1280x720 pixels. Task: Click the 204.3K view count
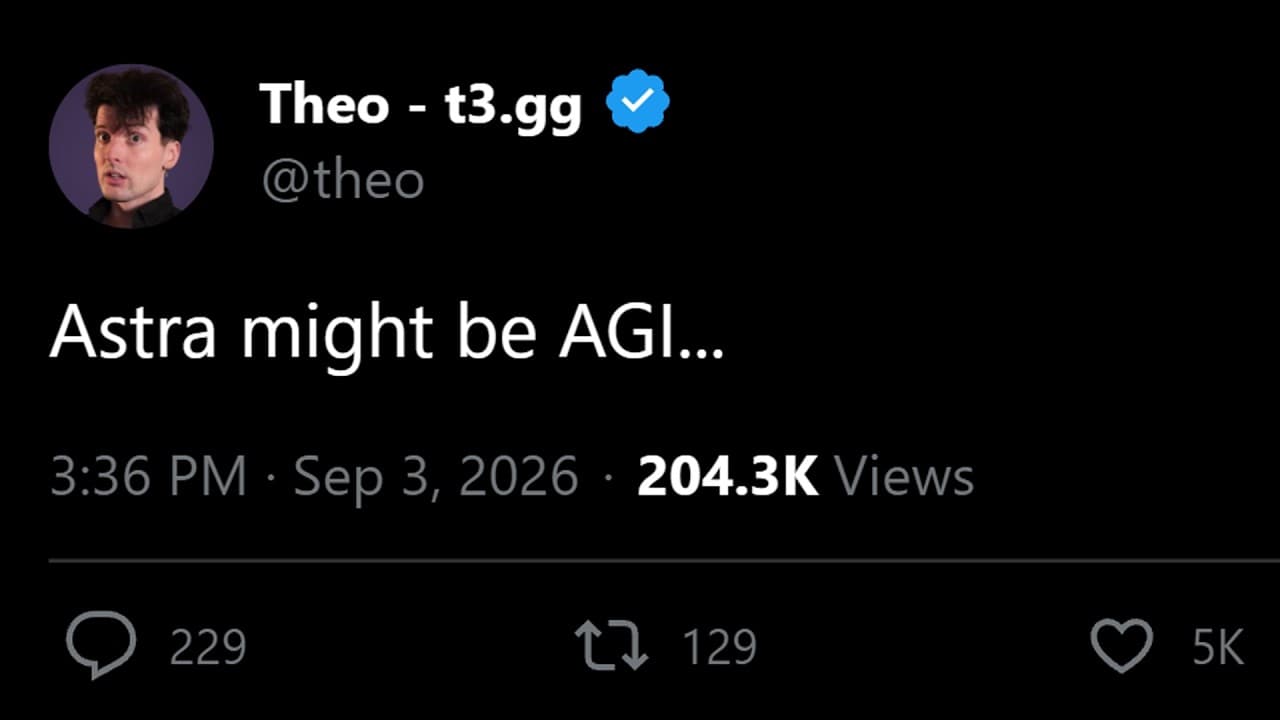click(728, 476)
